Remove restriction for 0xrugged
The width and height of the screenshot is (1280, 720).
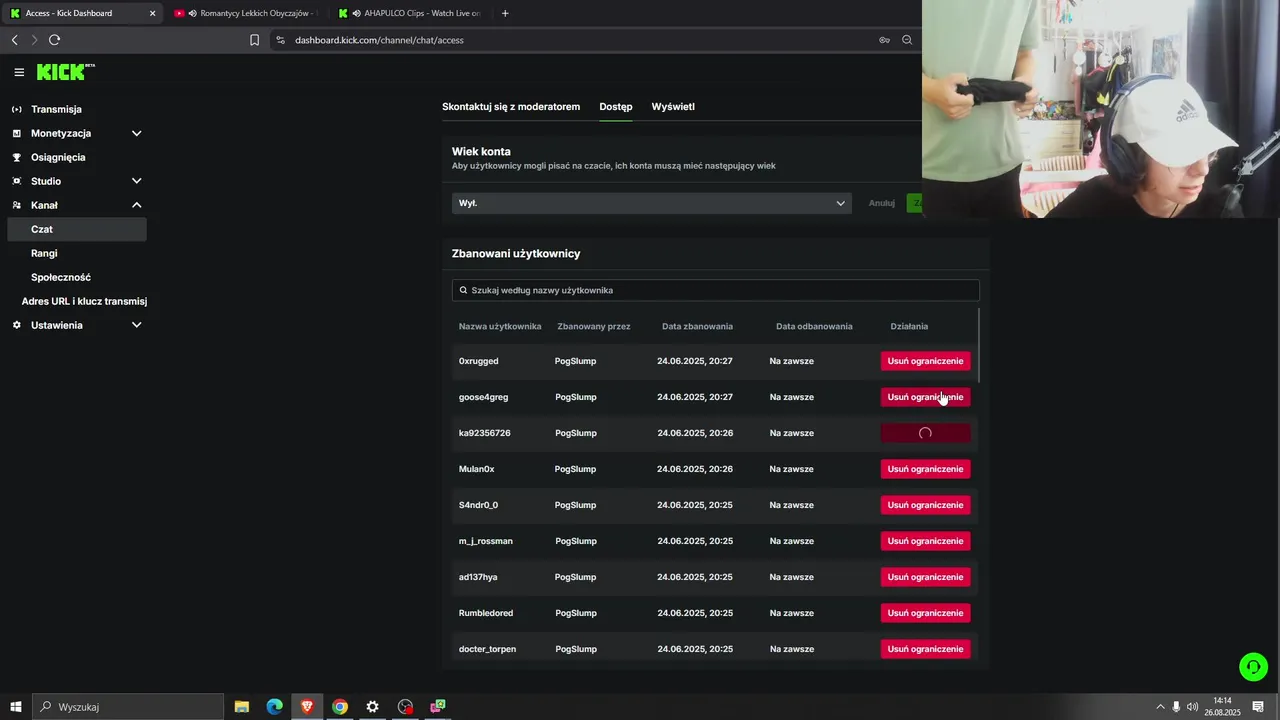coord(925,361)
